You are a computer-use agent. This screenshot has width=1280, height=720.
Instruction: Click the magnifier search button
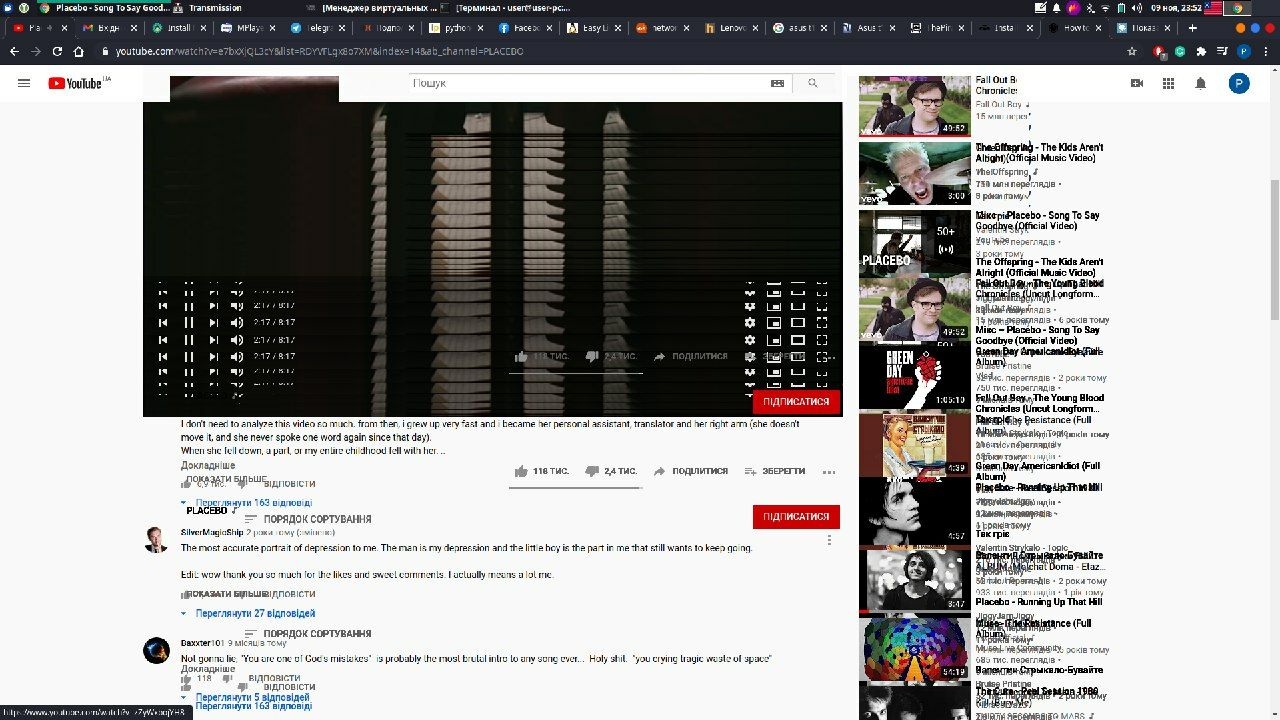(813, 83)
